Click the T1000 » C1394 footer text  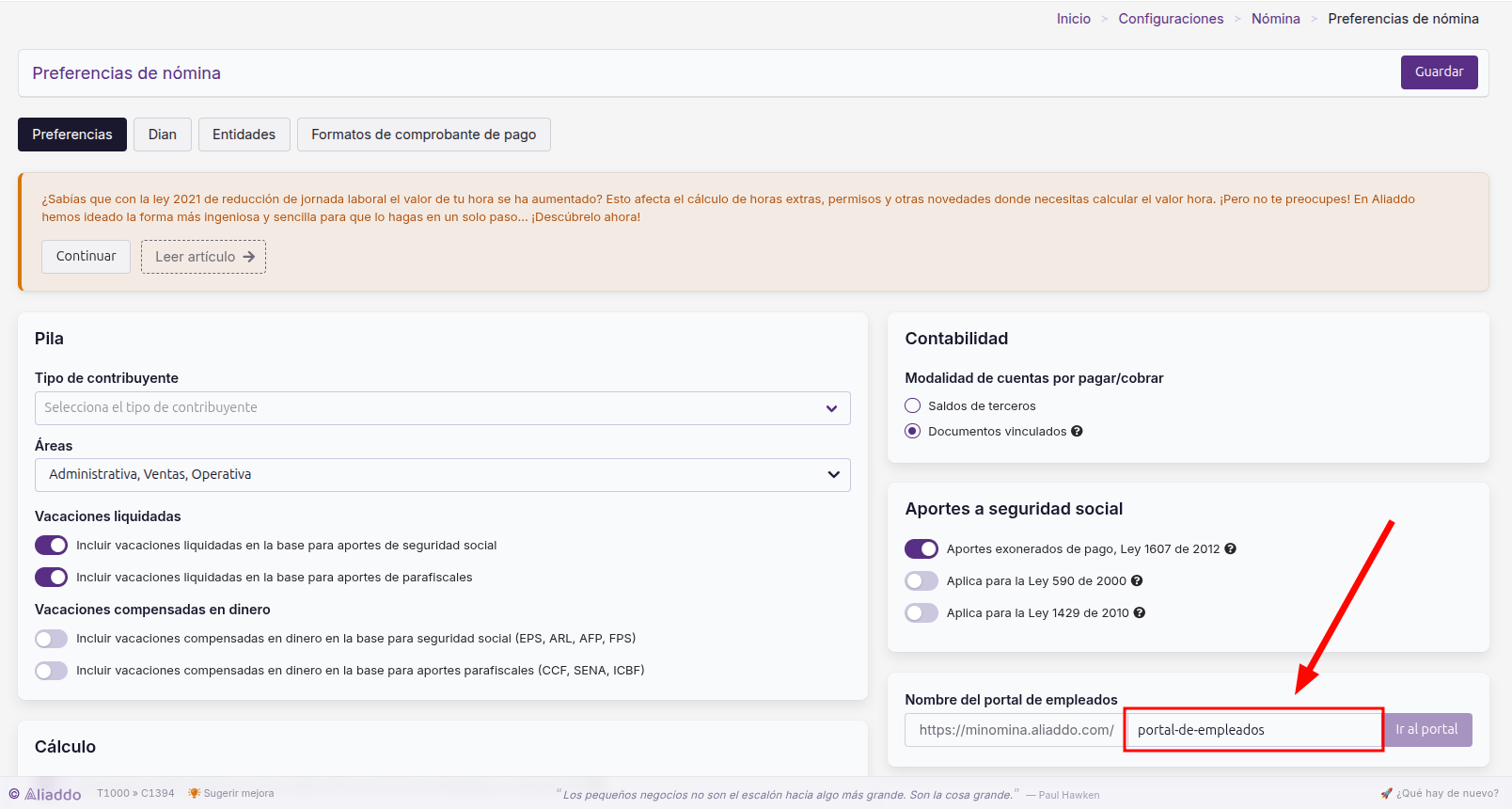135,793
